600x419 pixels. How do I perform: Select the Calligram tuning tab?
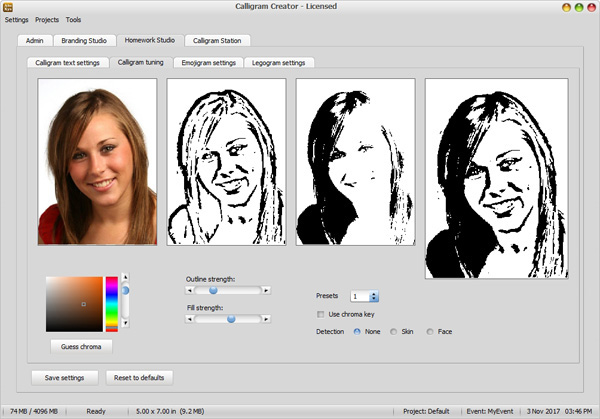140,62
